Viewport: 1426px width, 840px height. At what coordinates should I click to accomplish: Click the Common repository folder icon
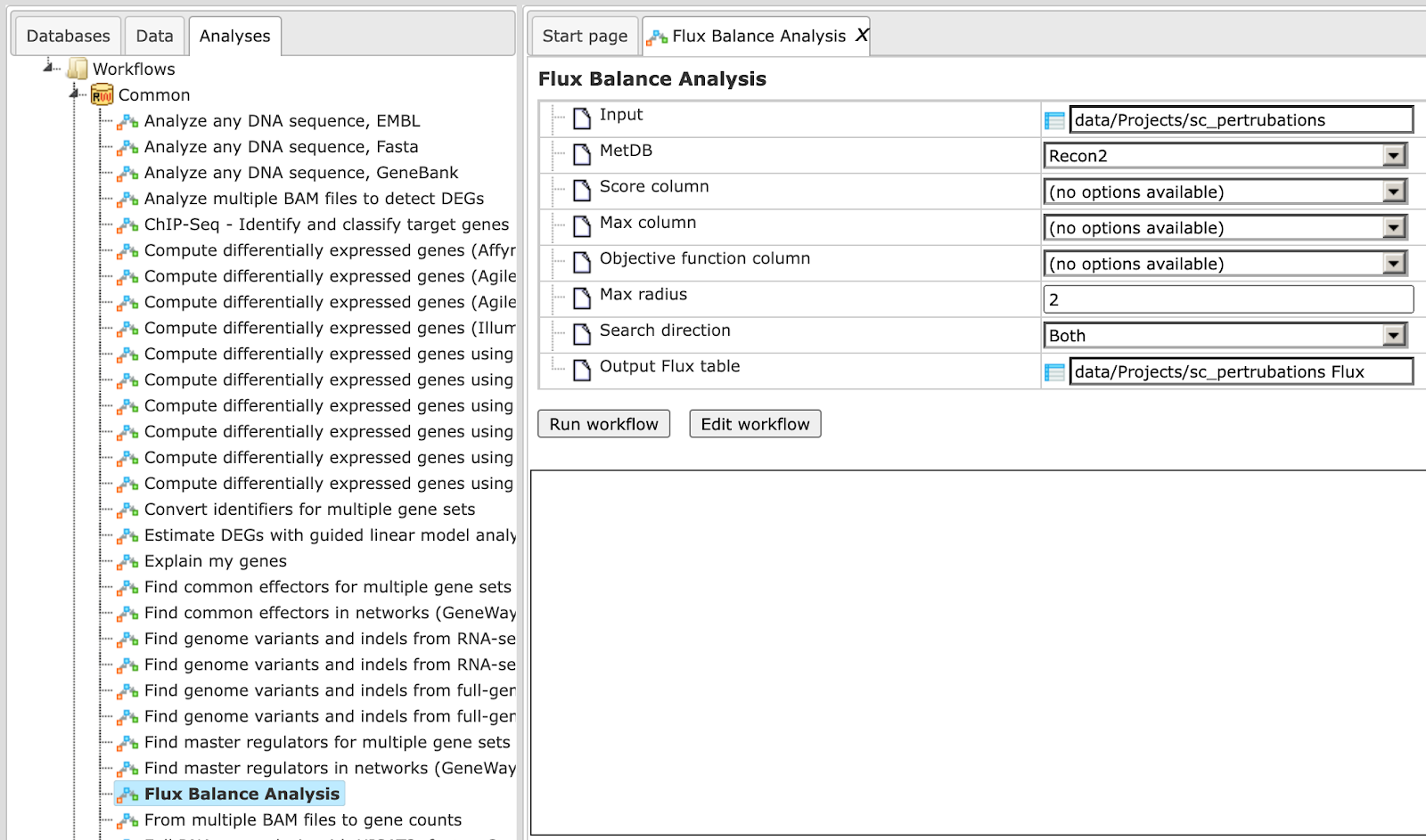102,94
